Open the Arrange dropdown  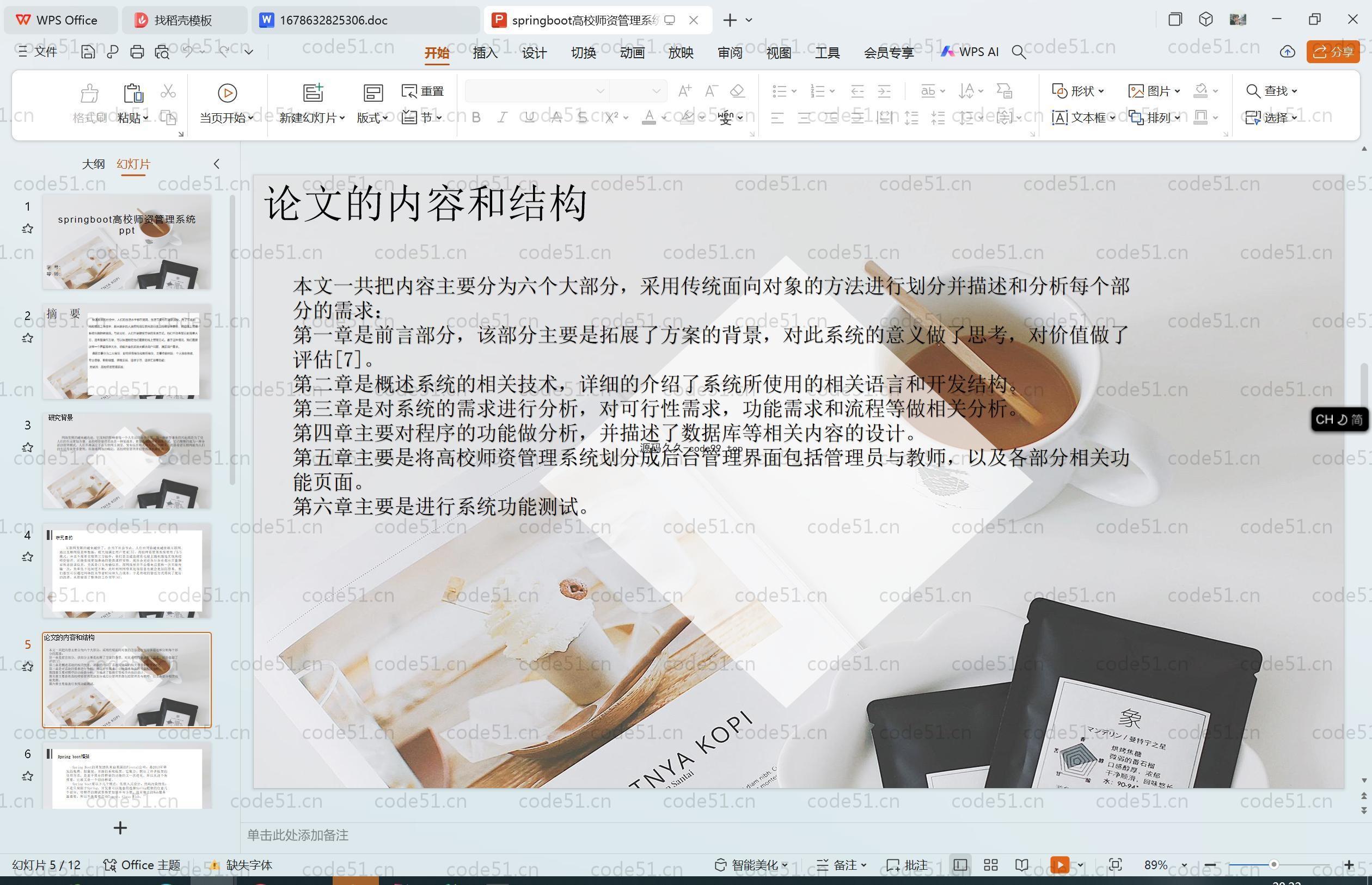tap(1154, 118)
